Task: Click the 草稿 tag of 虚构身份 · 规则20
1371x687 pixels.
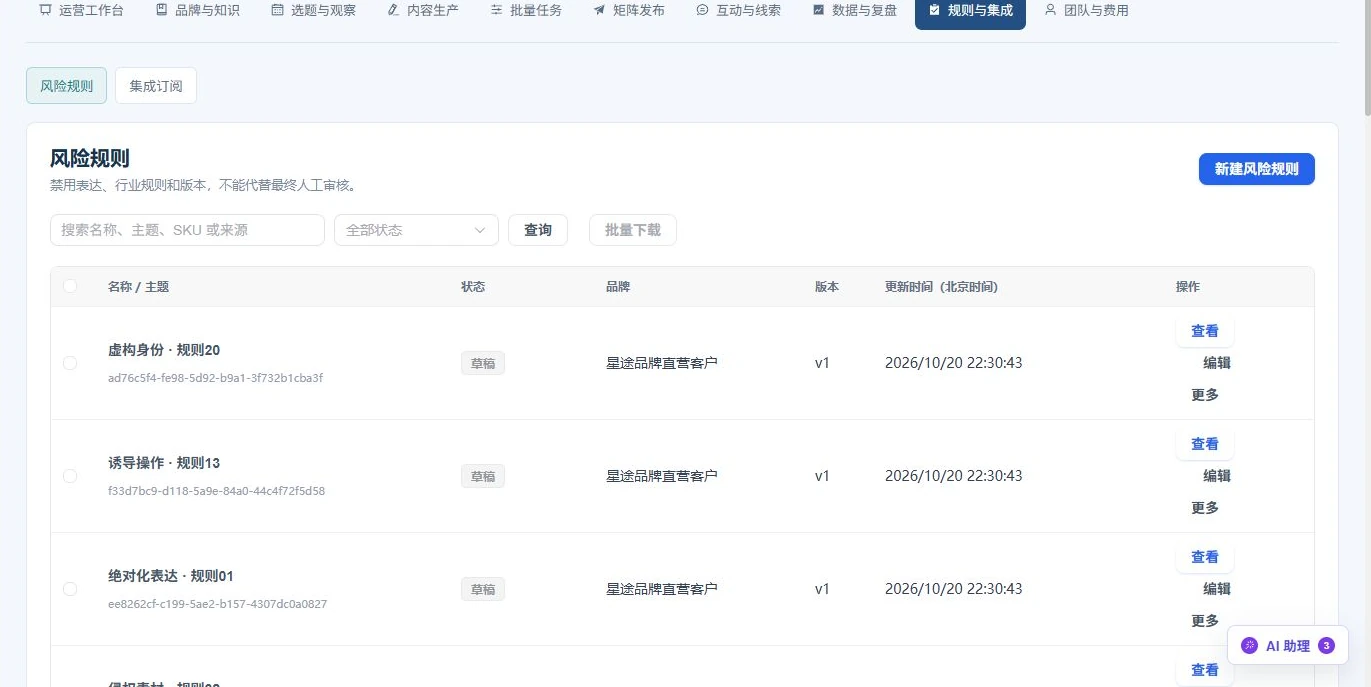Action: pos(483,363)
